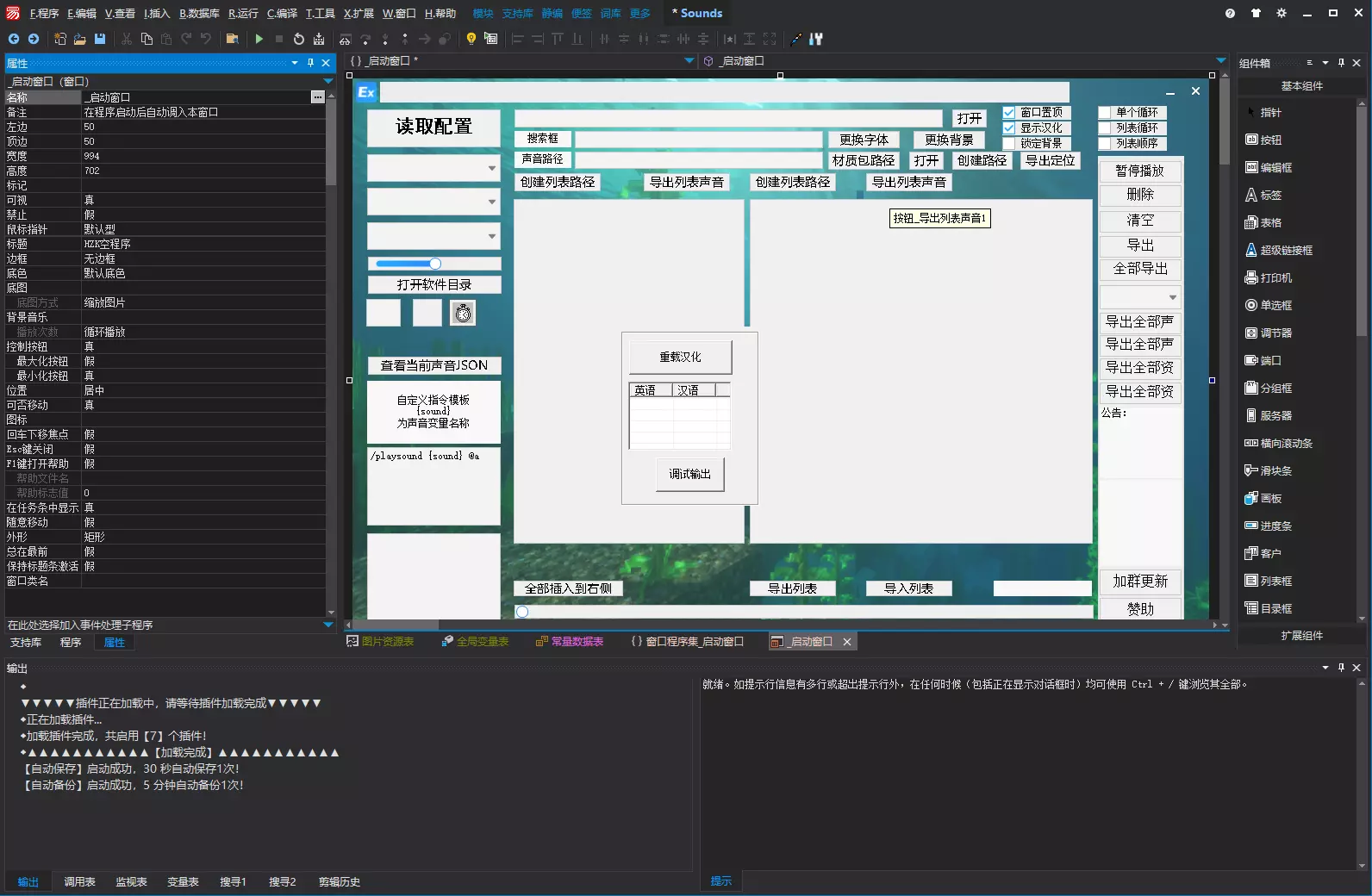The image size is (1372, 896).
Task: Click the 读取配置 button on the form
Action: [x=433, y=127]
